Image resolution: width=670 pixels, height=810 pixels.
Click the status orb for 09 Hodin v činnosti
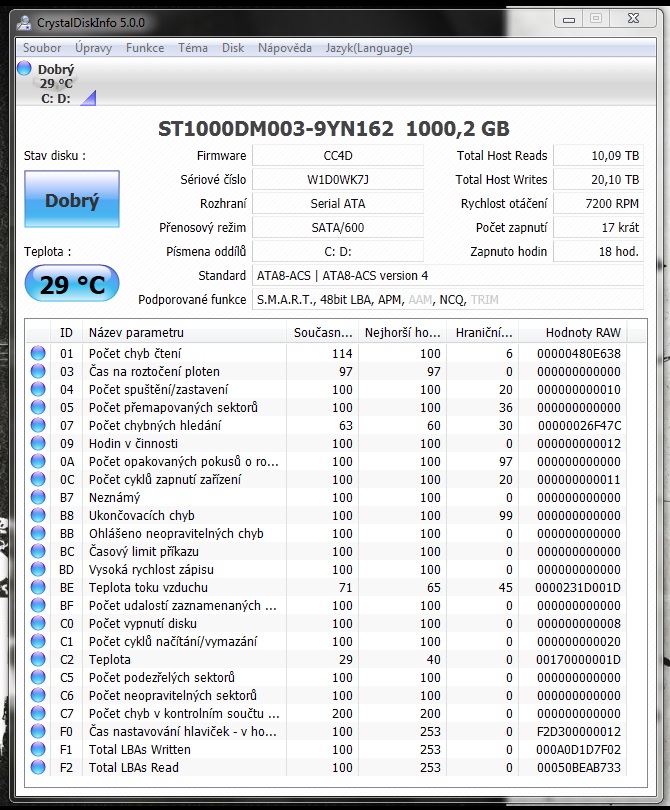(x=38, y=443)
